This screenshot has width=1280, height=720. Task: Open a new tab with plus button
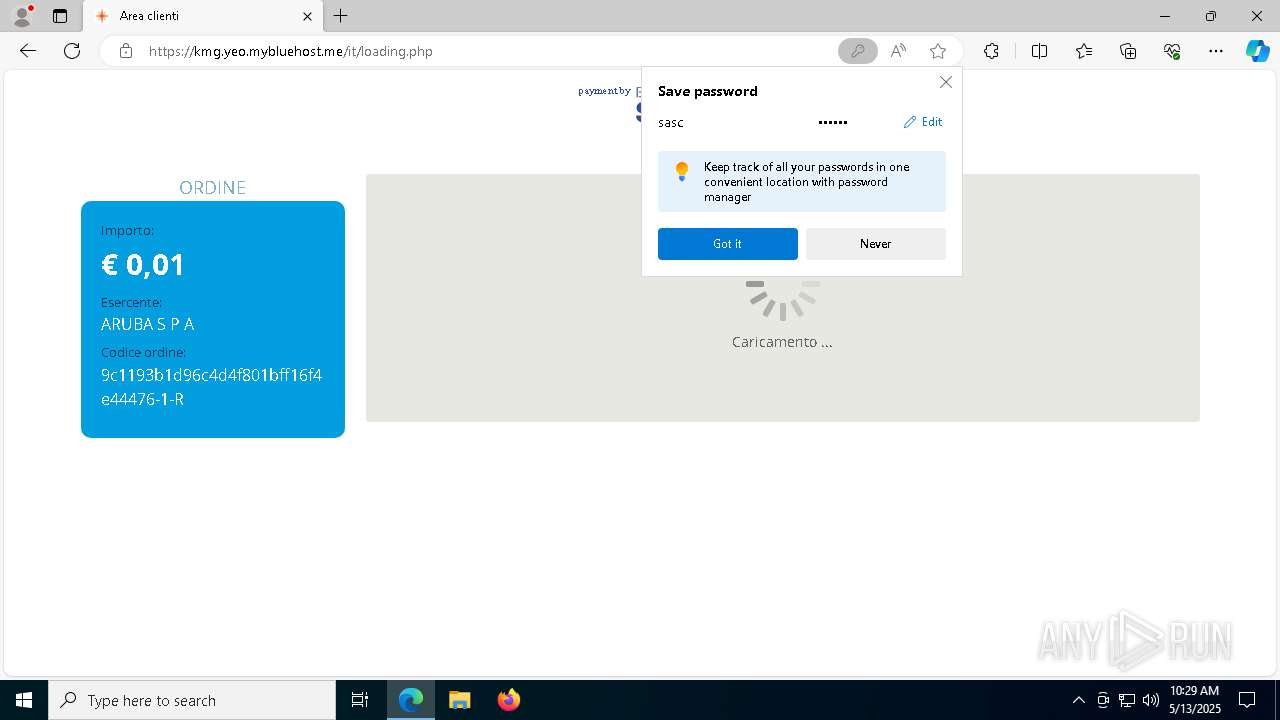click(341, 16)
